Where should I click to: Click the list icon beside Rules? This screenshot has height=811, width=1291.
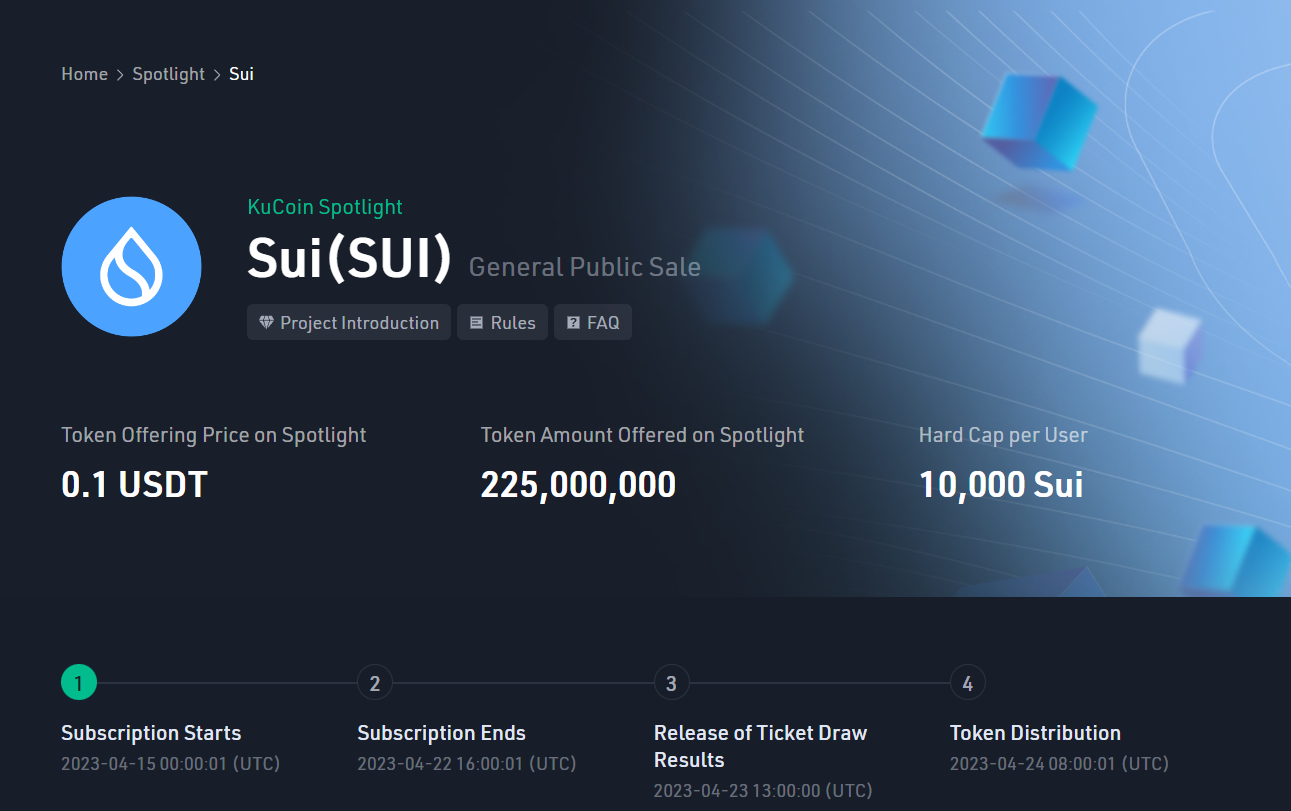click(x=477, y=323)
